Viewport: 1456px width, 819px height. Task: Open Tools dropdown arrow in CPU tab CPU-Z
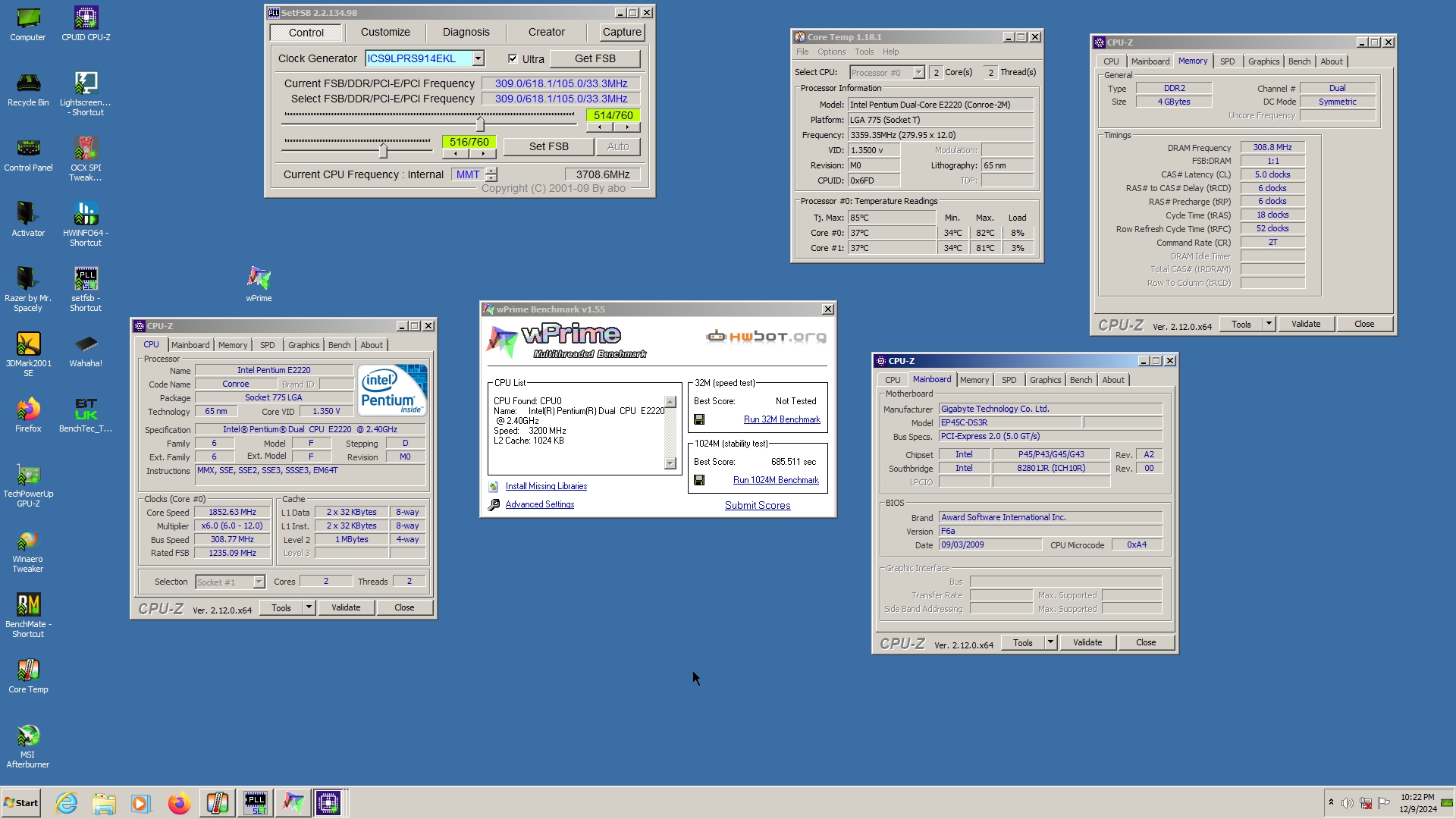click(x=308, y=607)
